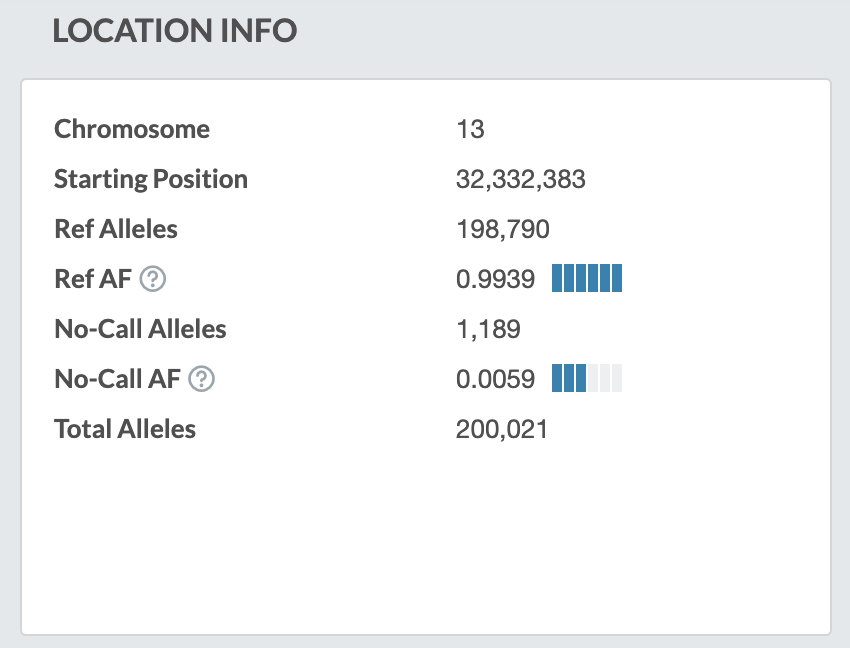Screen dimensions: 850x648
Task: Select the Ref Alleles label
Action: [116, 229]
